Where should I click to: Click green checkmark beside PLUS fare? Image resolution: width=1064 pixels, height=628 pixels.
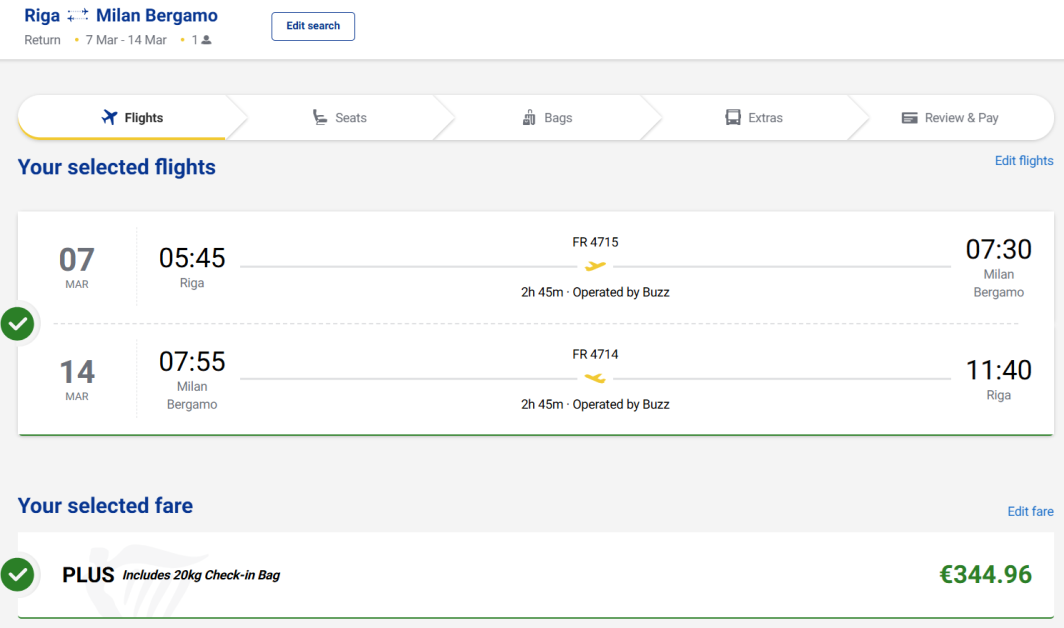coord(18,574)
